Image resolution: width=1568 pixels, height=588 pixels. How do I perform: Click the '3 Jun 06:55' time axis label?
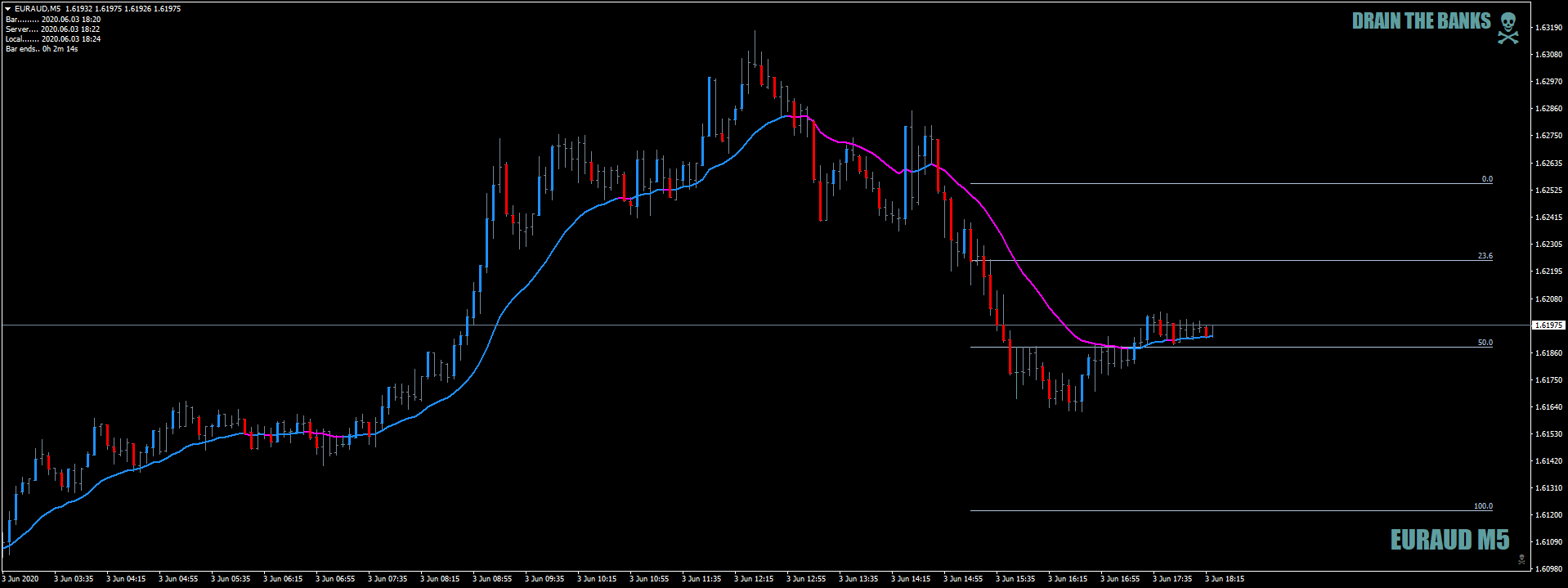click(x=335, y=579)
